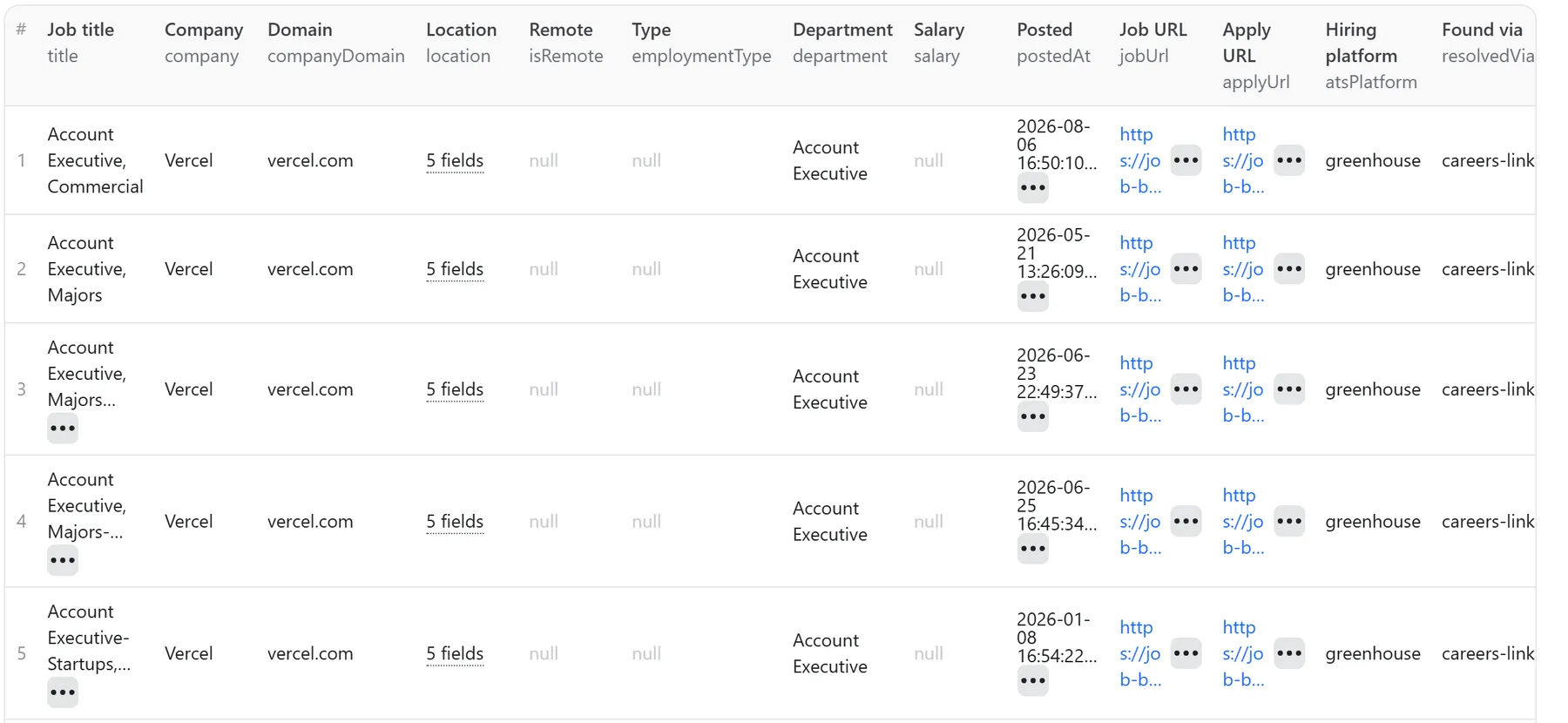Select the 2026-08-06 posted date cell
Screen dimensions: 1568x723
[1056, 145]
